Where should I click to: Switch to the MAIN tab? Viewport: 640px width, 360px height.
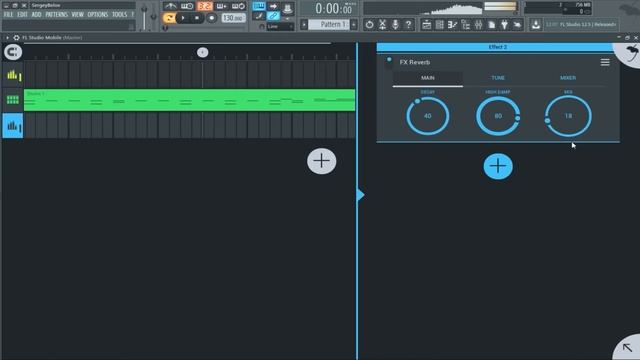pos(428,78)
